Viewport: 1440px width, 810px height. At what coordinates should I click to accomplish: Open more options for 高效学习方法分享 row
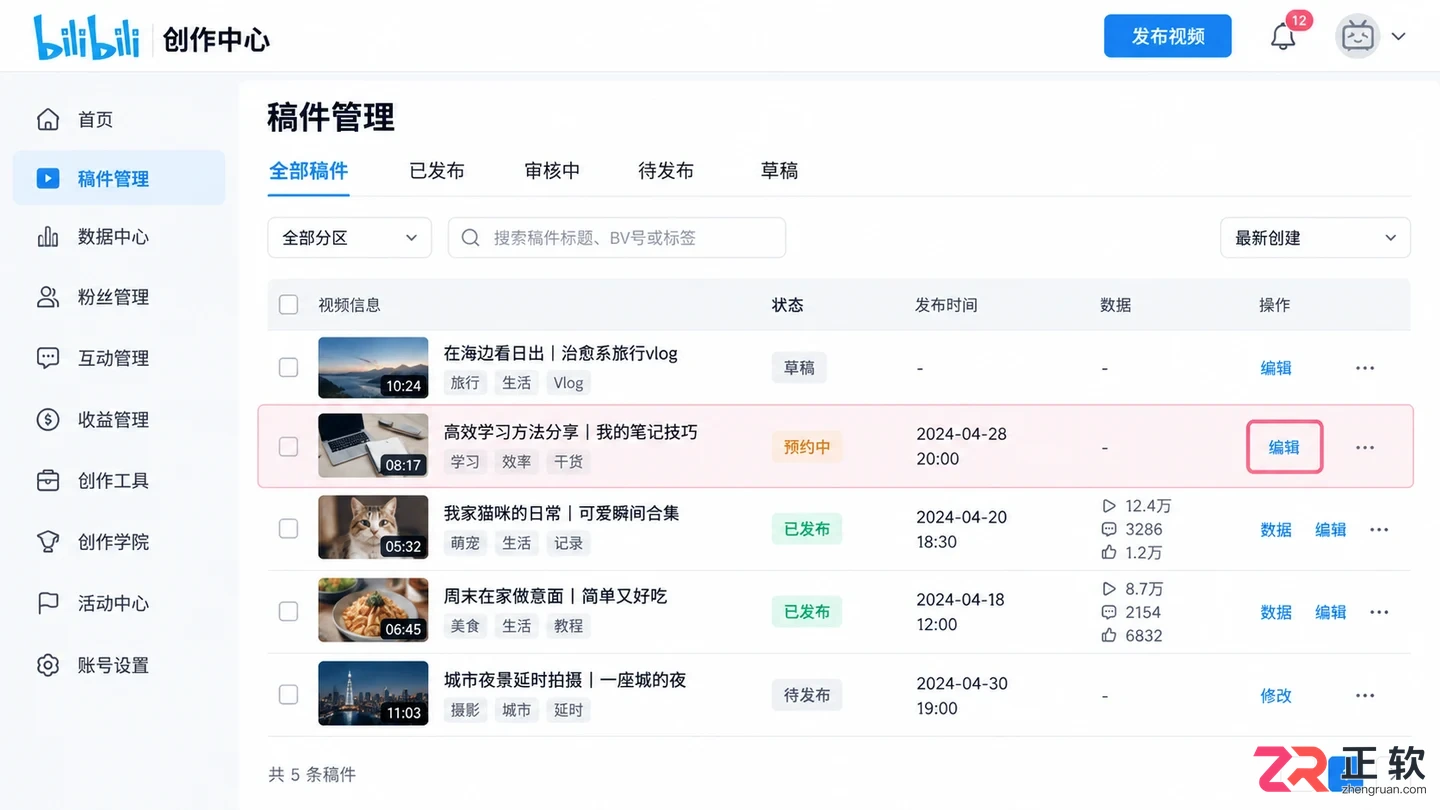1365,448
